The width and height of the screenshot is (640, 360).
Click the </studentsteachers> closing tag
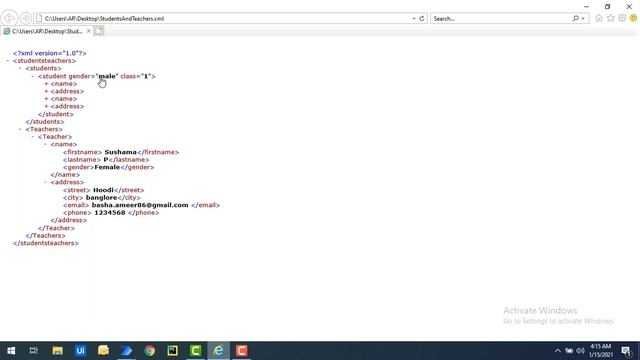tap(46, 243)
